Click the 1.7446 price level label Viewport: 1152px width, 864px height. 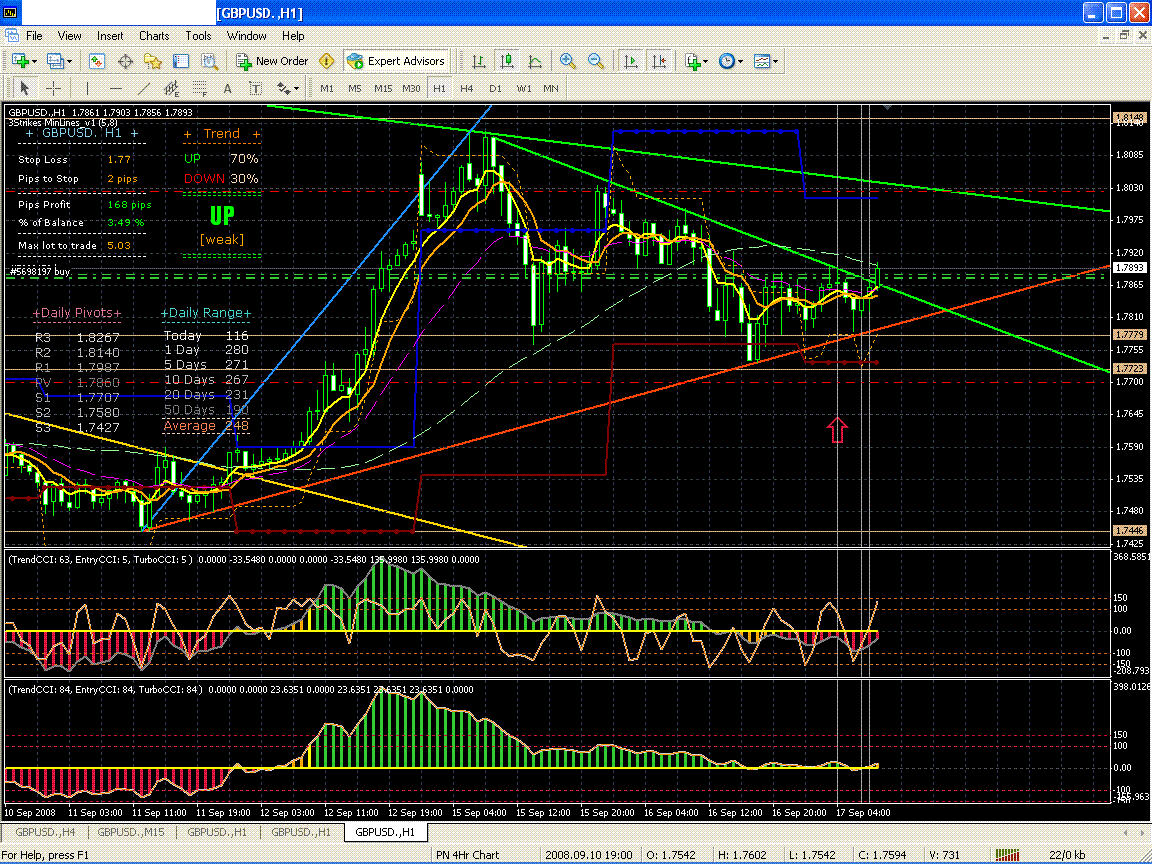pyautogui.click(x=1129, y=530)
